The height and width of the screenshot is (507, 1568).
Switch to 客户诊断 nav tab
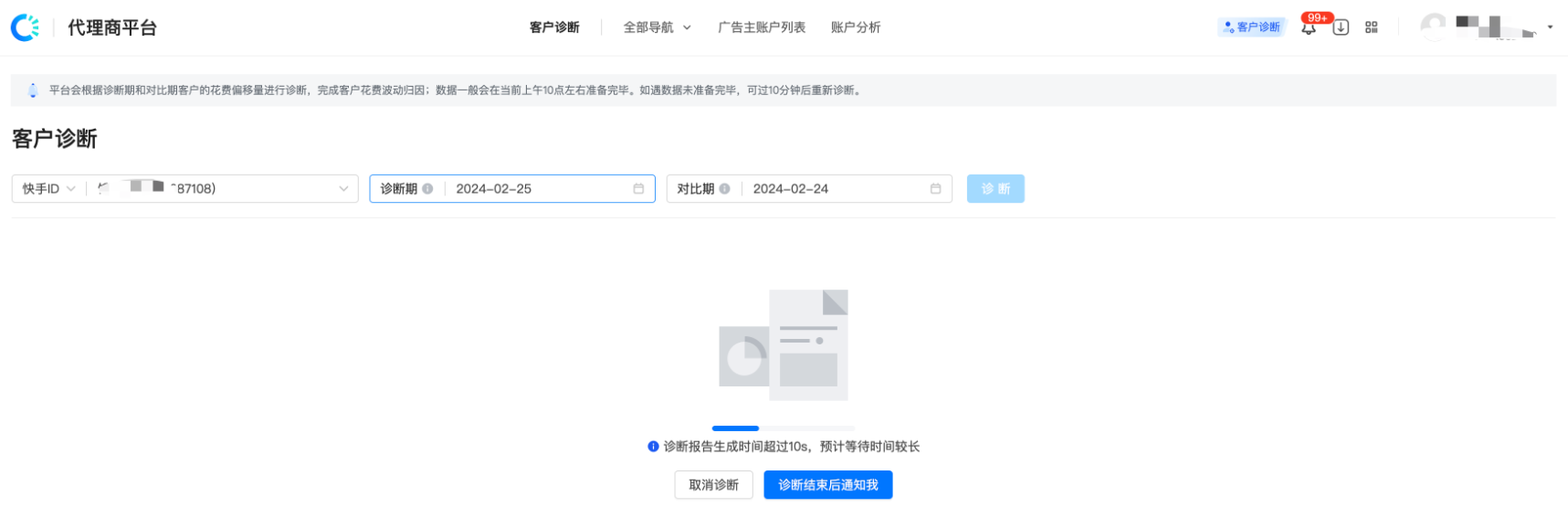click(x=554, y=27)
